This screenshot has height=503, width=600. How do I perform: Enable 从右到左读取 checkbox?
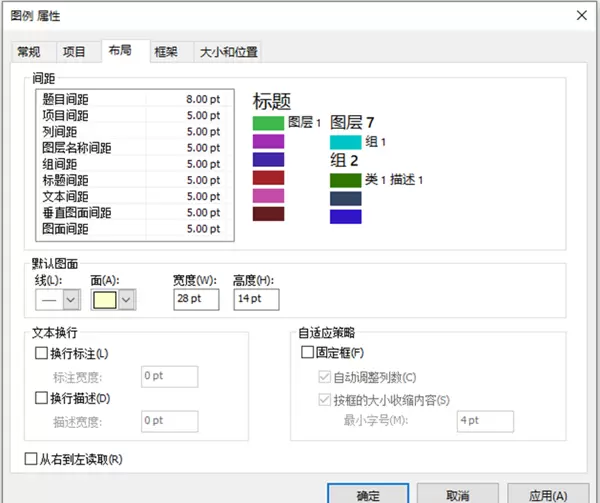pyautogui.click(x=32, y=460)
